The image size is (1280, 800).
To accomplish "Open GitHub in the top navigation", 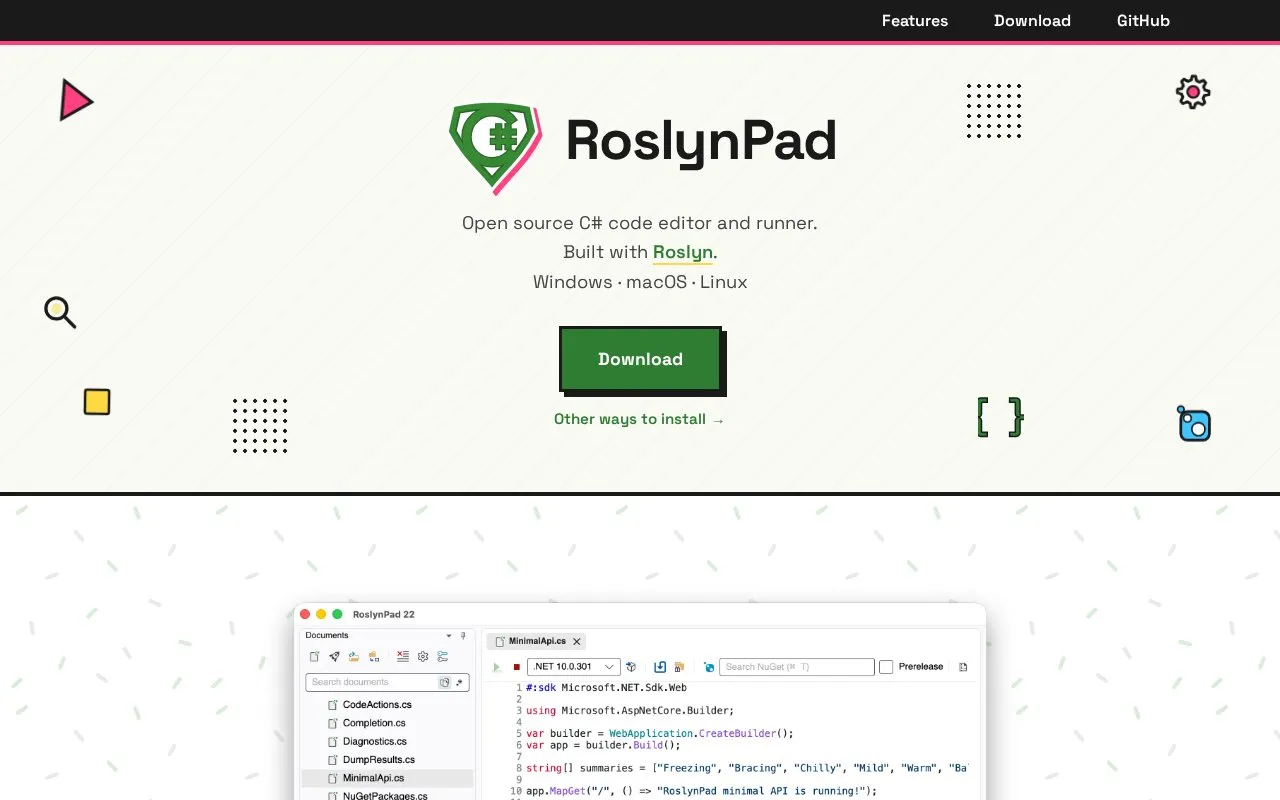I will tap(1143, 21).
